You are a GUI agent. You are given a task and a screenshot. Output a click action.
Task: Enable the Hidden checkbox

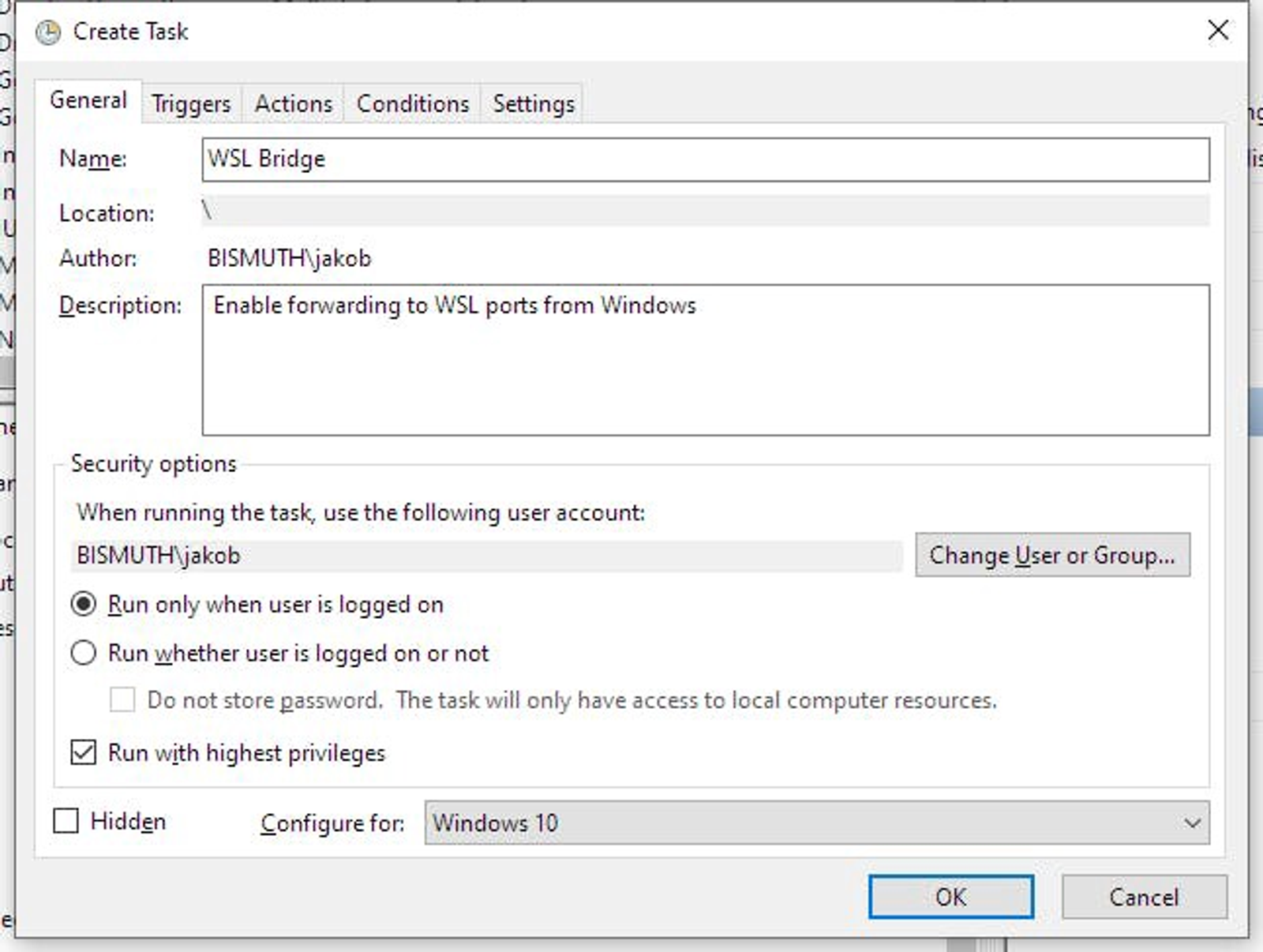click(x=66, y=821)
